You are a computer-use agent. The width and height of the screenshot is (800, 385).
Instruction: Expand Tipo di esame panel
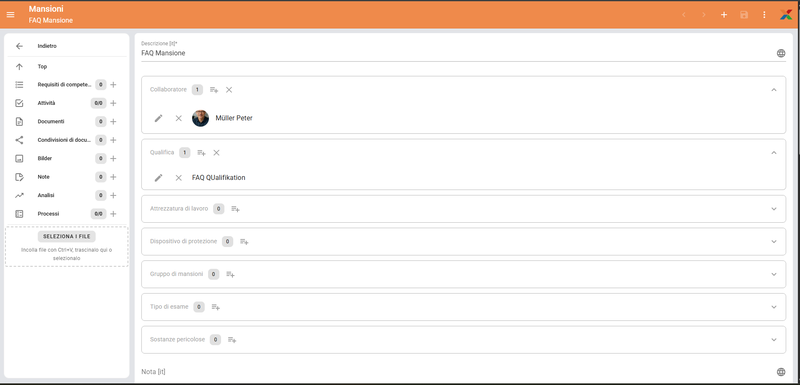click(x=773, y=307)
